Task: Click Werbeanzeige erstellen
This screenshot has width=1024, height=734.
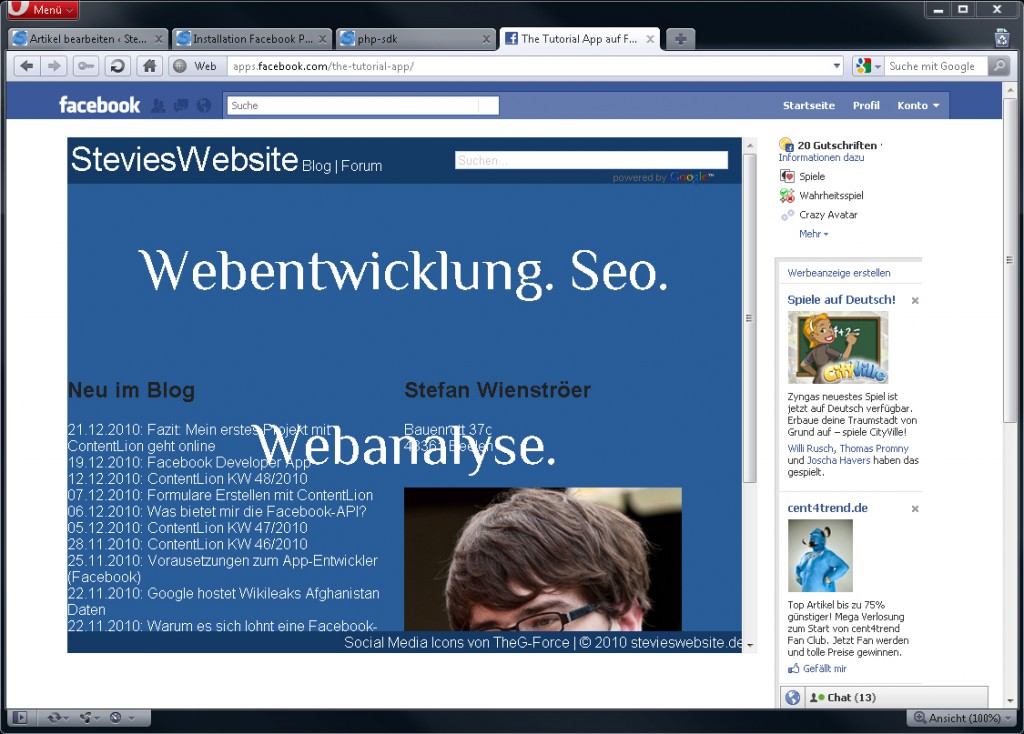Action: (839, 273)
